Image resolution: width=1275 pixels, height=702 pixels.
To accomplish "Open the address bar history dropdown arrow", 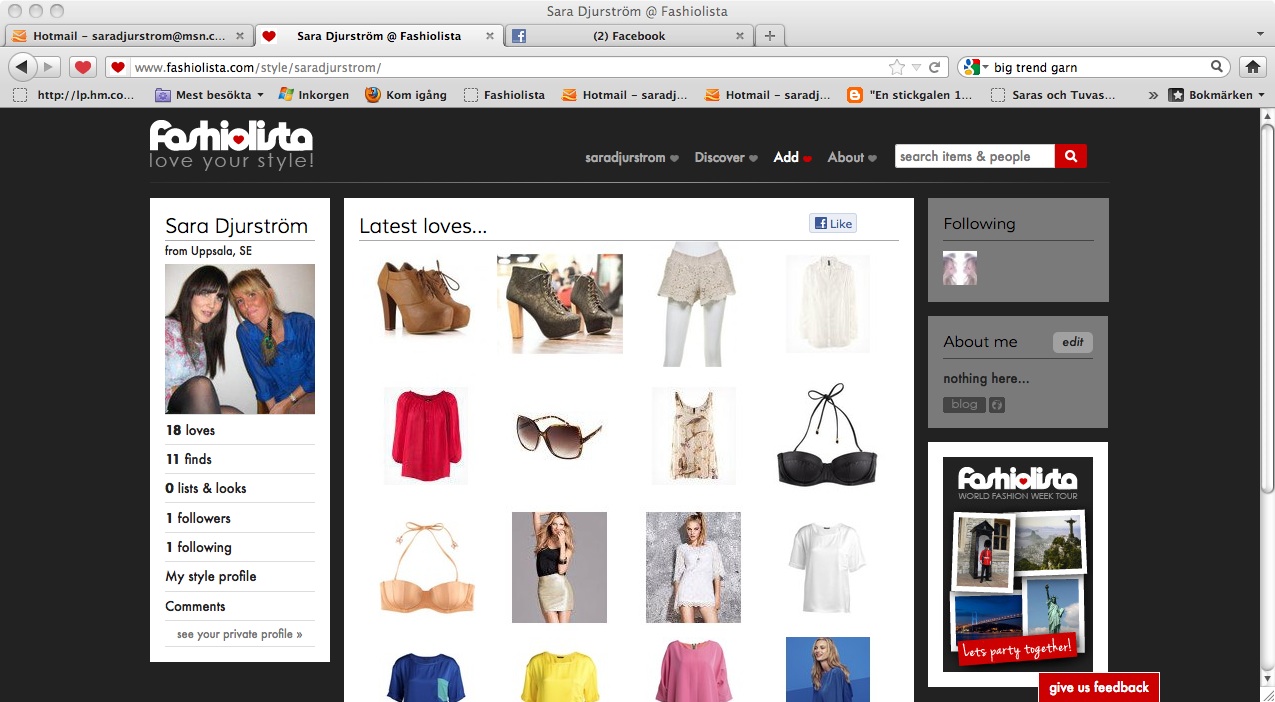I will 916,67.
